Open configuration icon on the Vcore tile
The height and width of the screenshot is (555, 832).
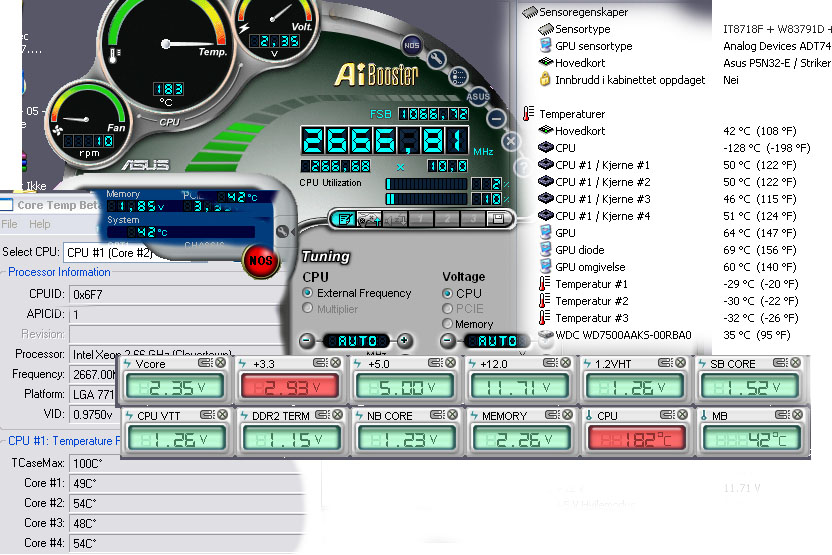(x=205, y=363)
